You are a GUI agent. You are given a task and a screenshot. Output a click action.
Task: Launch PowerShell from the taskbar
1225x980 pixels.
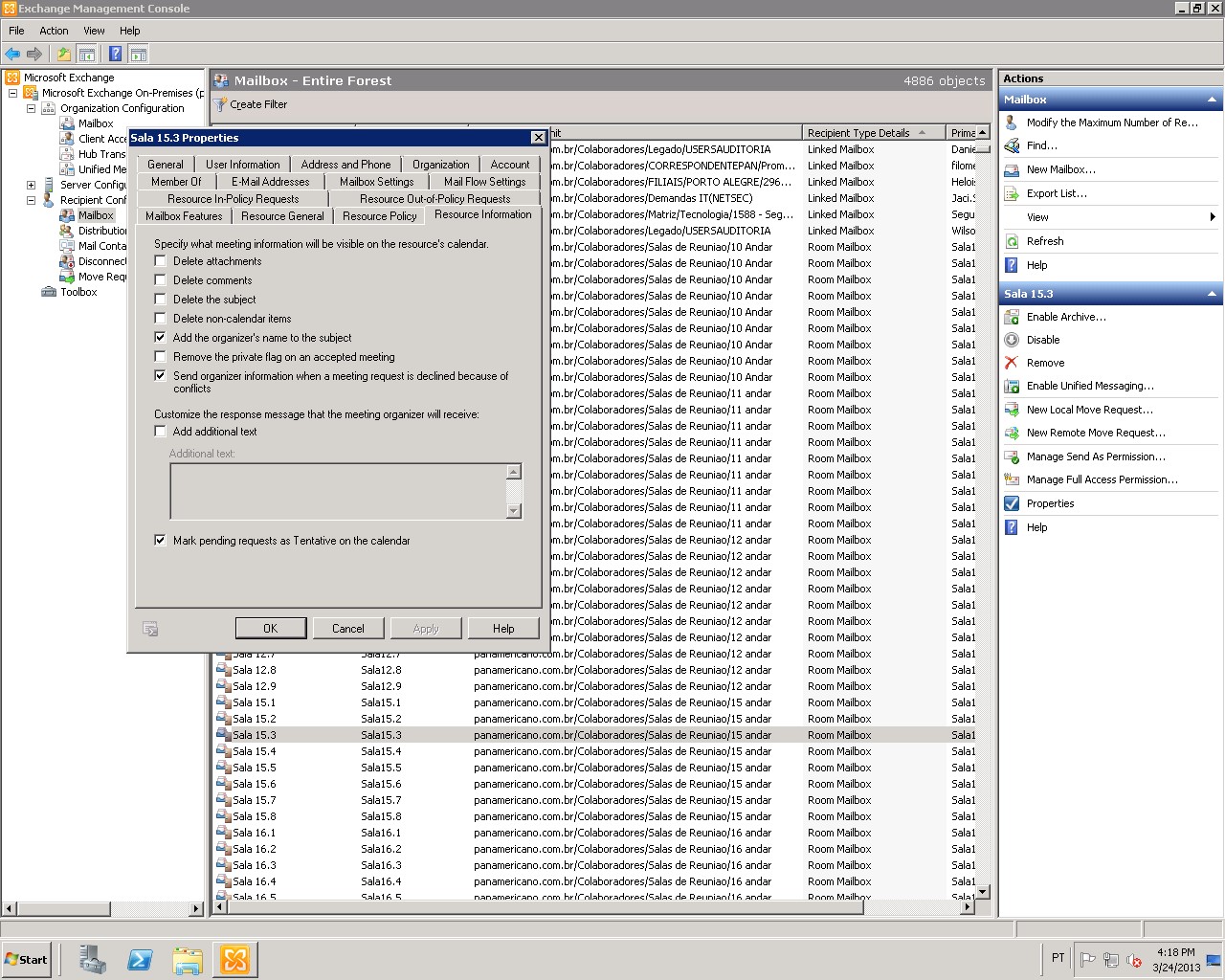140,959
